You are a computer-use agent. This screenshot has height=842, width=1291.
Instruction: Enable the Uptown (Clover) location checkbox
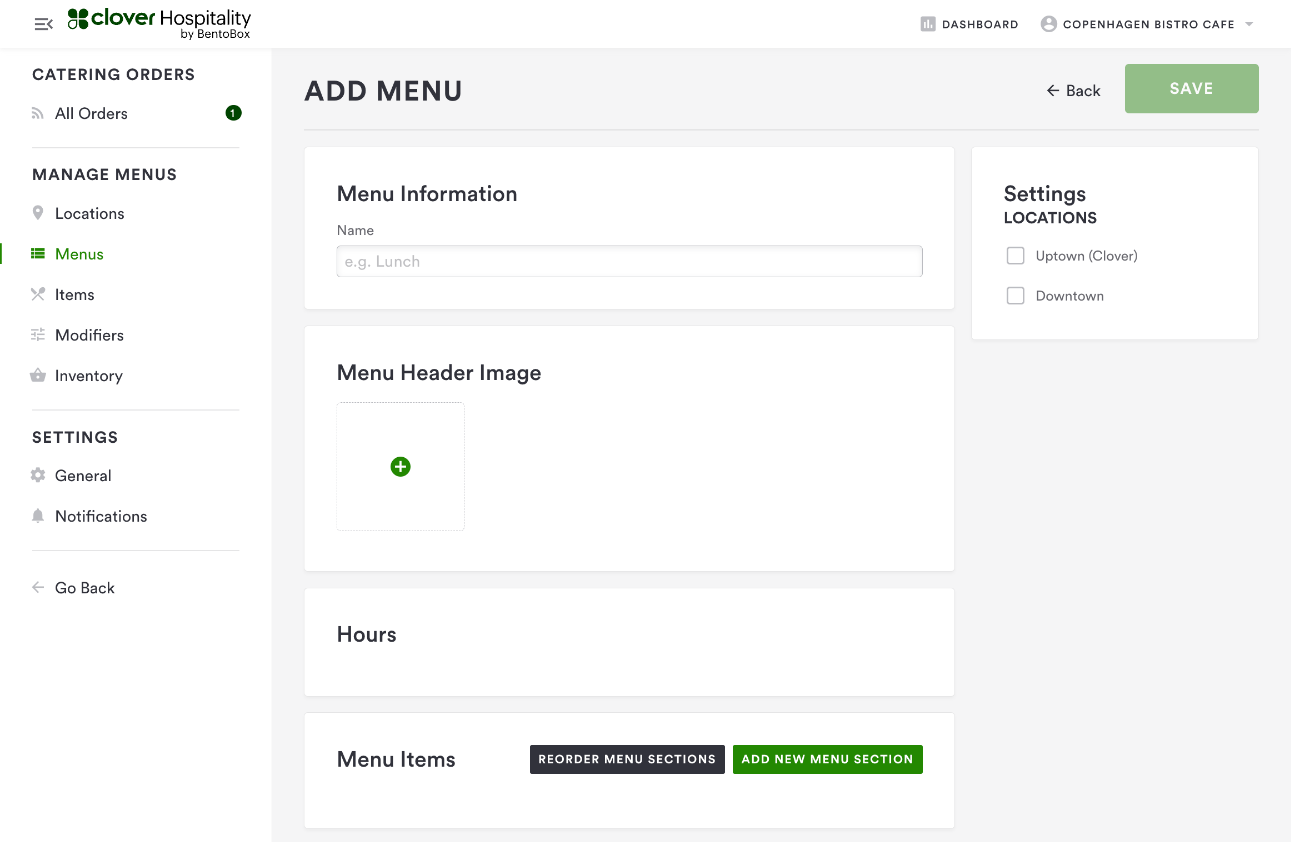[x=1015, y=256]
